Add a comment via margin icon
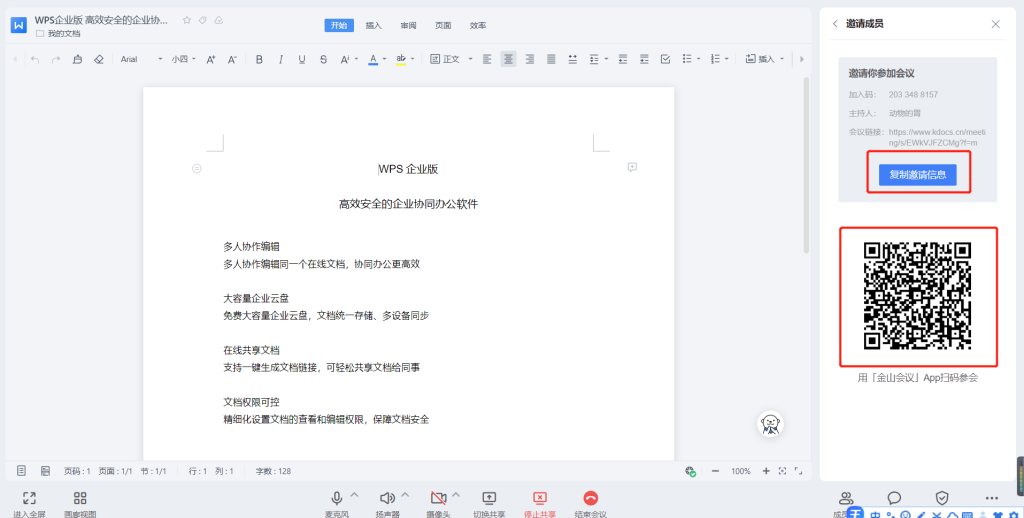 click(x=632, y=167)
